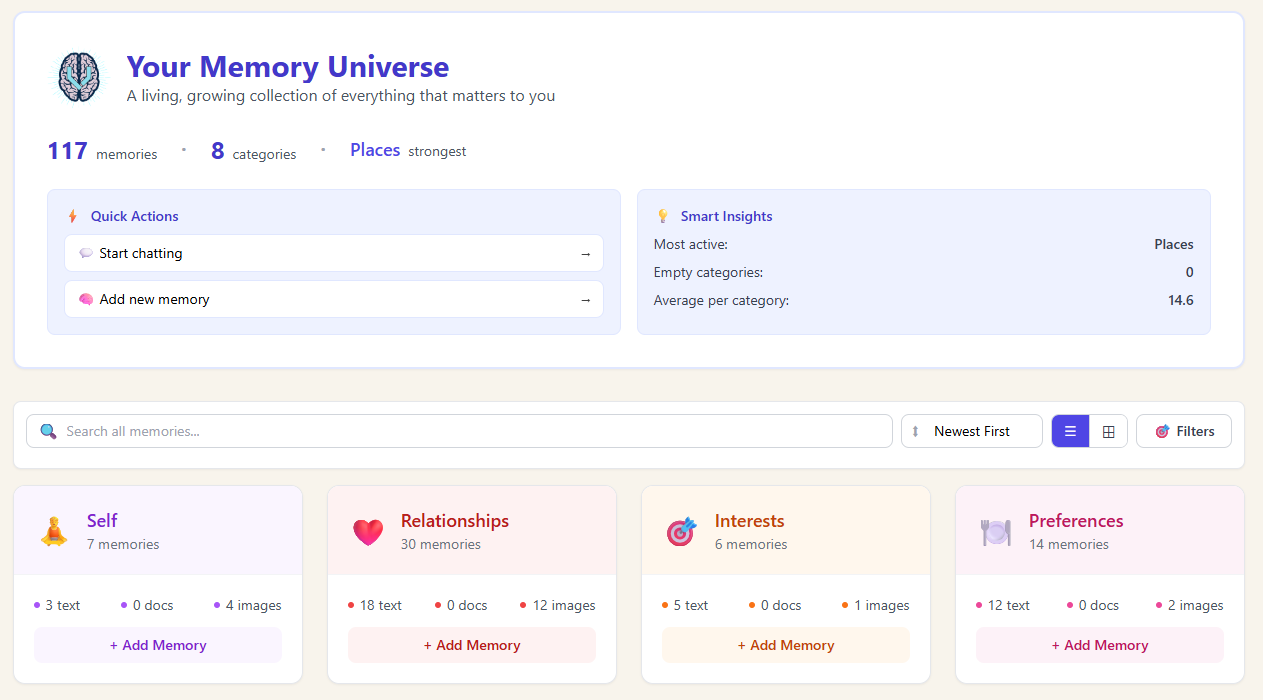Click Add Memory under Preferences
Viewport: 1263px width, 700px height.
pyautogui.click(x=1099, y=645)
